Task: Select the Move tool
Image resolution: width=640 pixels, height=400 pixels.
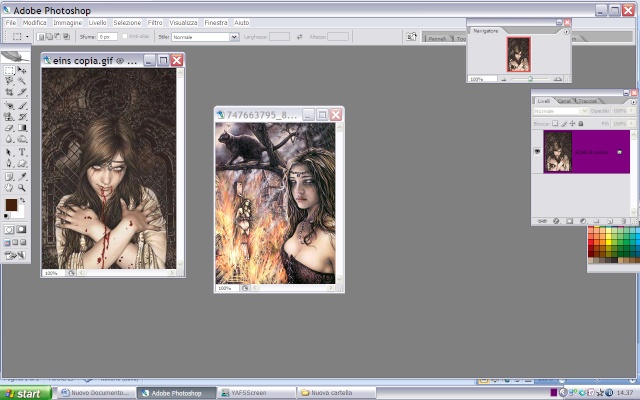Action: pyautogui.click(x=22, y=70)
